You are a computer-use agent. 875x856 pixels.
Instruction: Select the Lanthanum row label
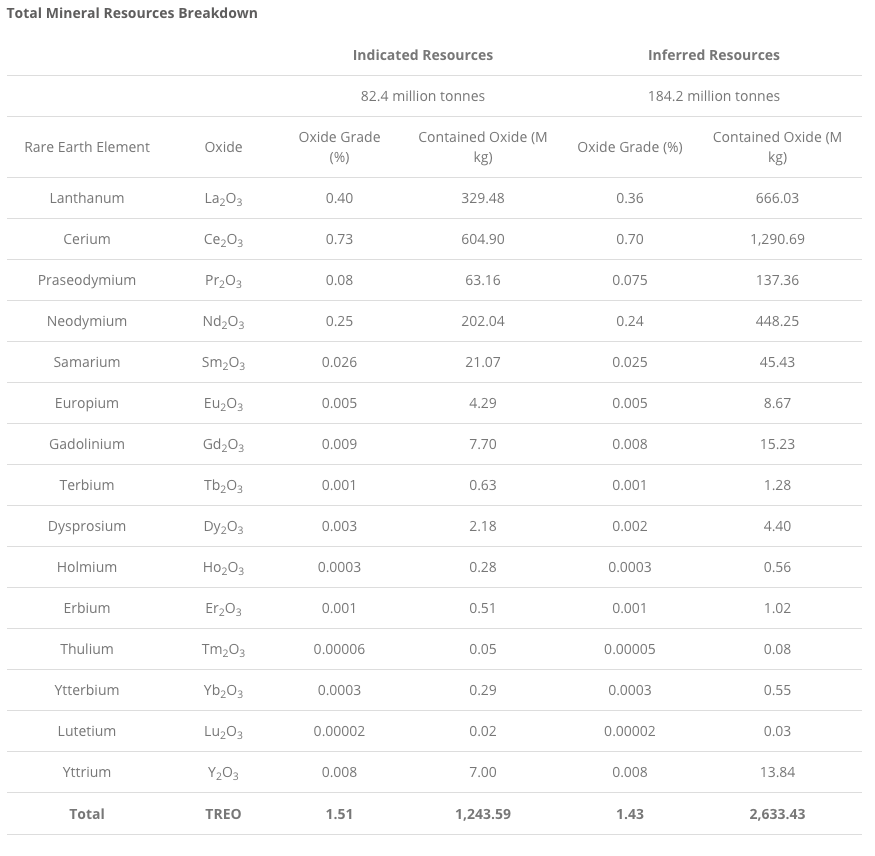pyautogui.click(x=87, y=198)
